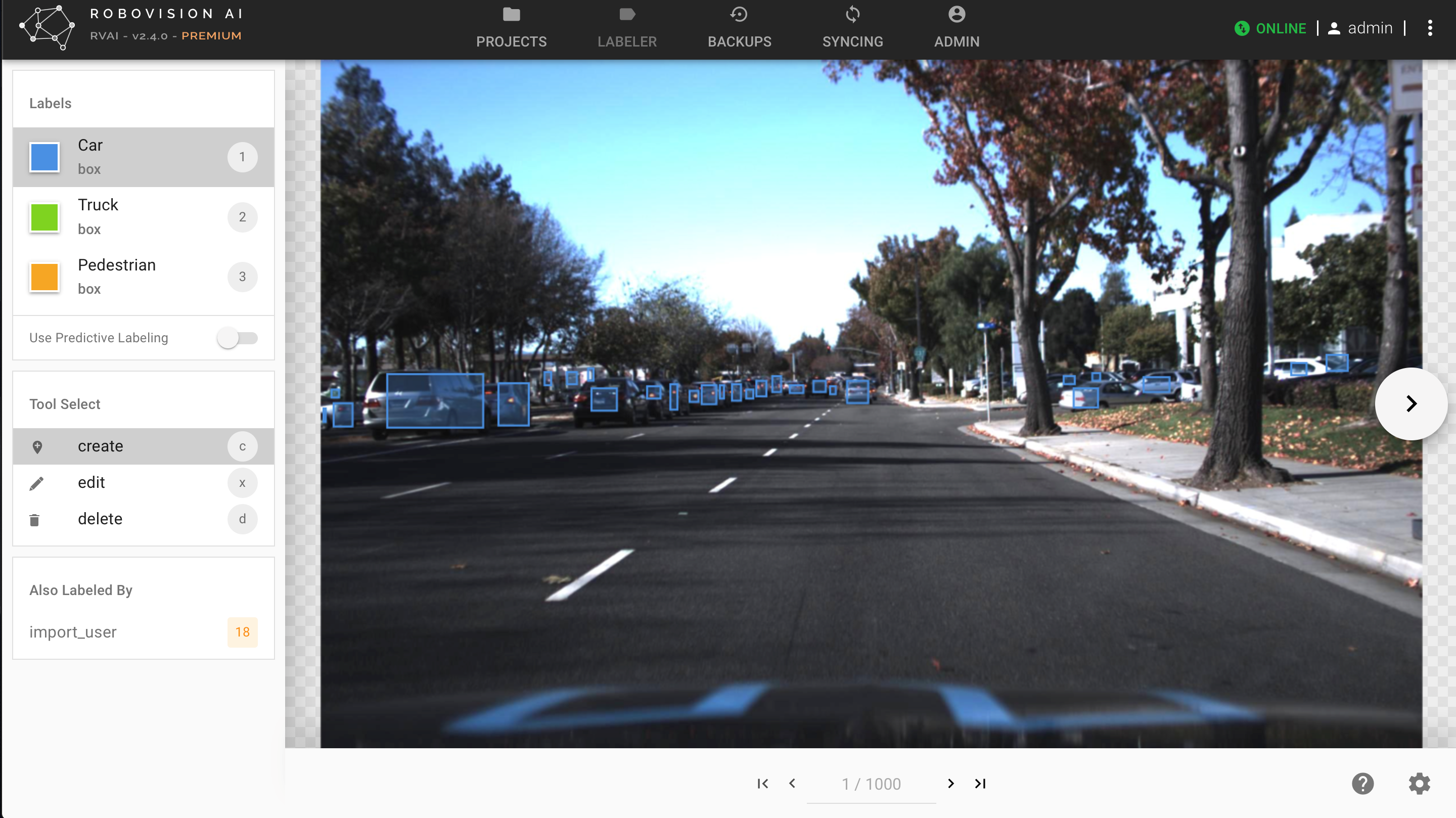
Task: Select the create tool pin icon
Action: 37,446
